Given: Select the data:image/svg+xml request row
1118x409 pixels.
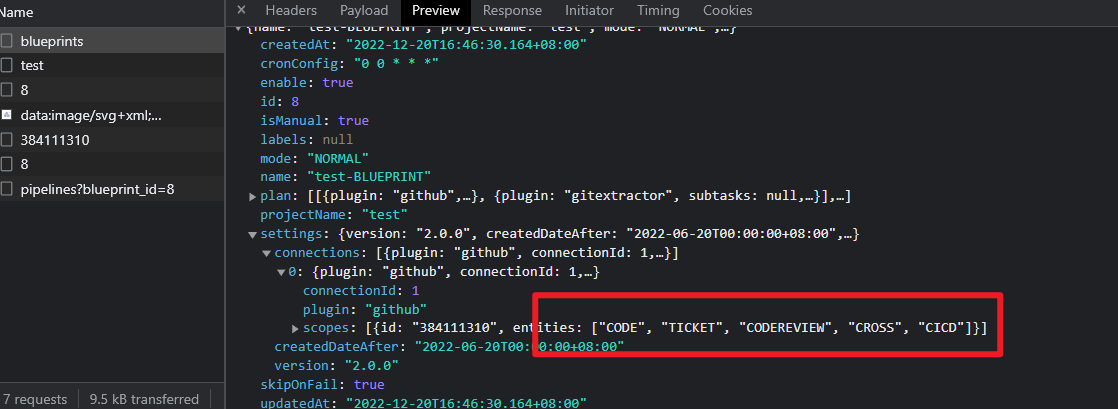Looking at the screenshot, I should [112, 115].
